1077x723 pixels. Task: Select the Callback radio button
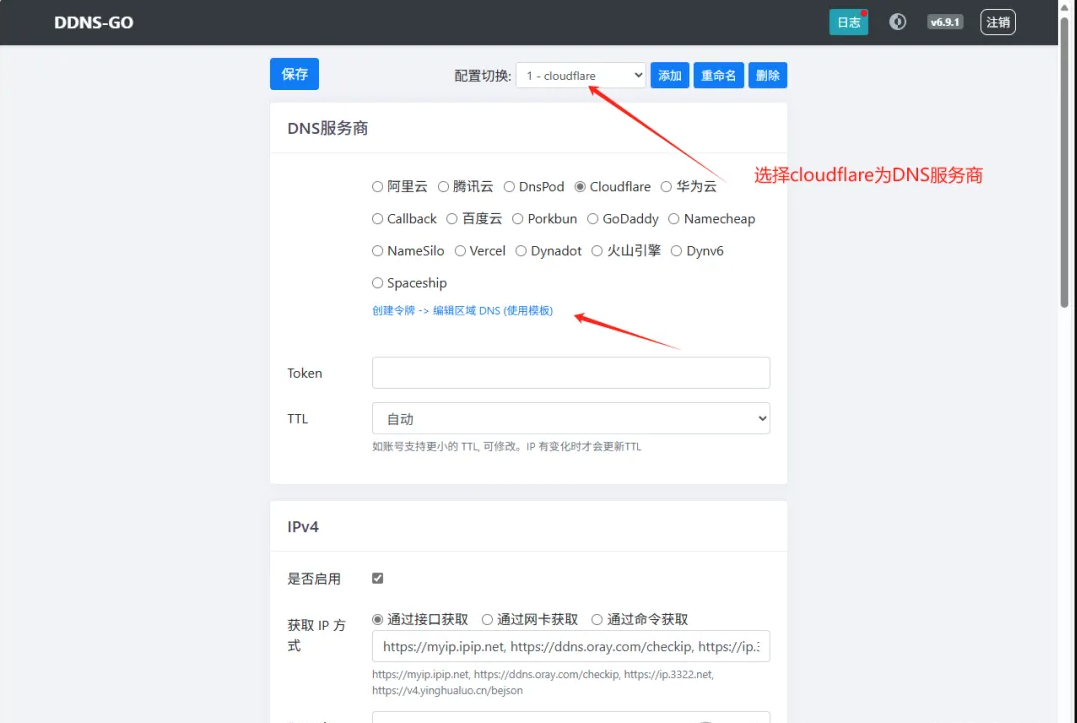click(x=377, y=219)
